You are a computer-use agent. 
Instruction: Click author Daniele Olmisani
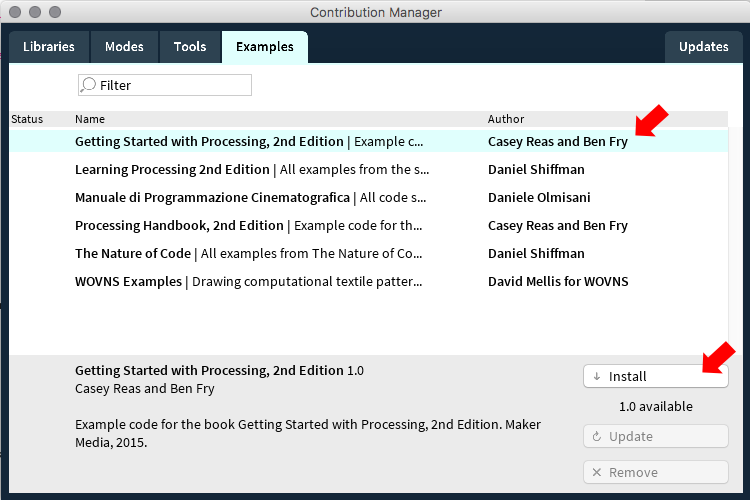pyautogui.click(x=539, y=198)
